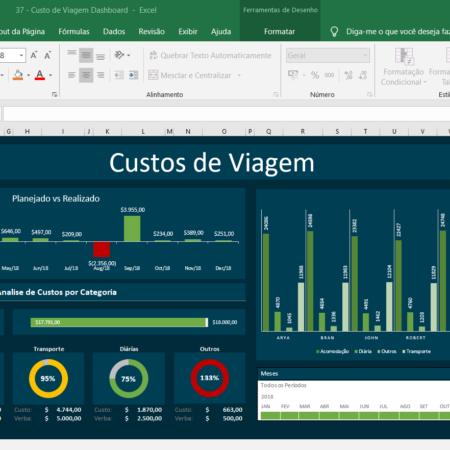The image size is (450, 450).
Task: Open the Alinhamento dialog launcher
Action: point(276,95)
